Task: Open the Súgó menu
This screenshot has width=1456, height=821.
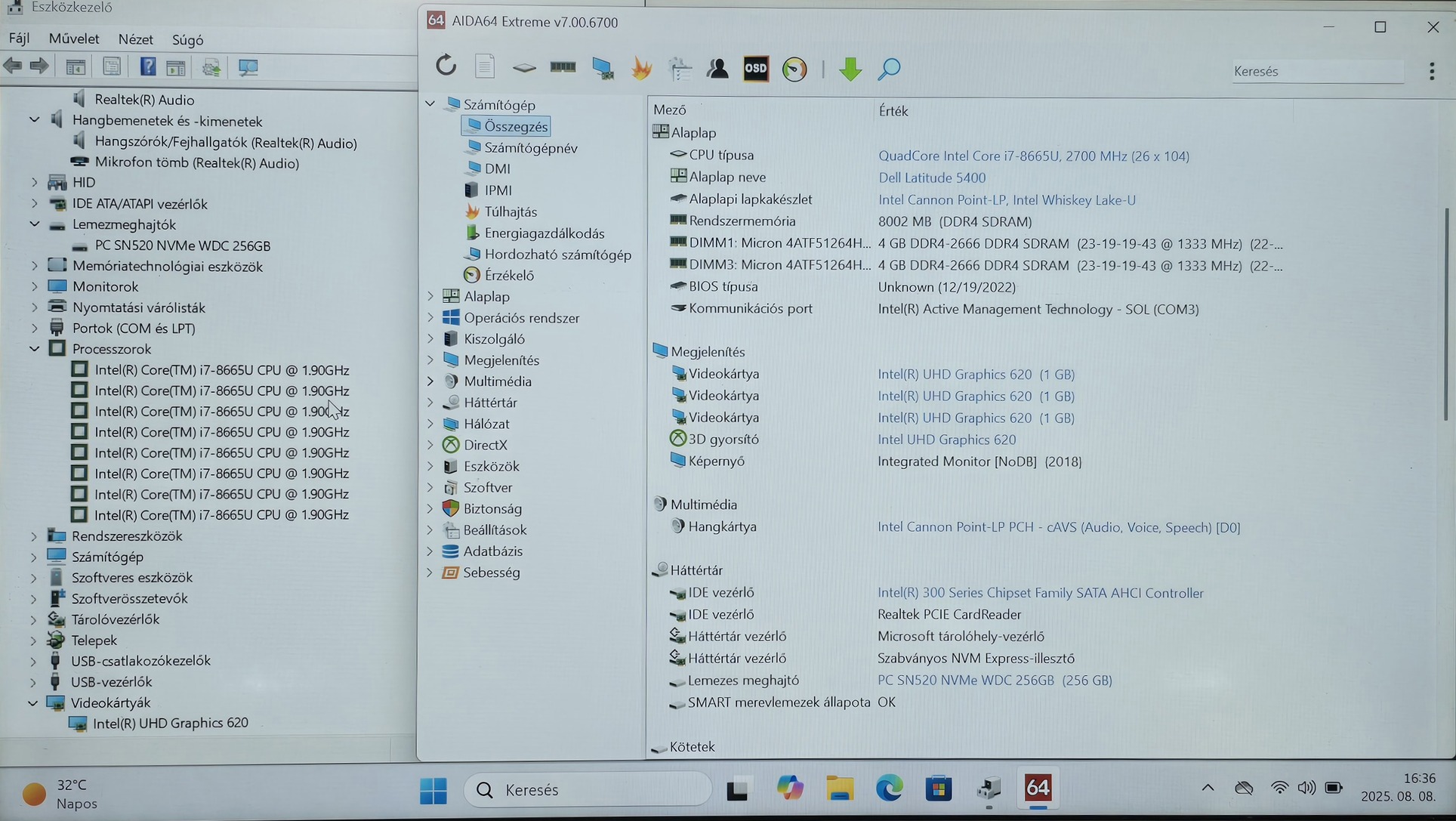Action: (187, 39)
